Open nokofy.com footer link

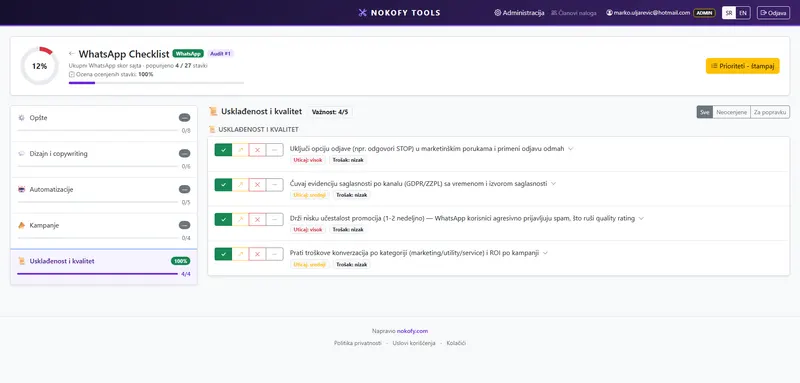[412, 331]
